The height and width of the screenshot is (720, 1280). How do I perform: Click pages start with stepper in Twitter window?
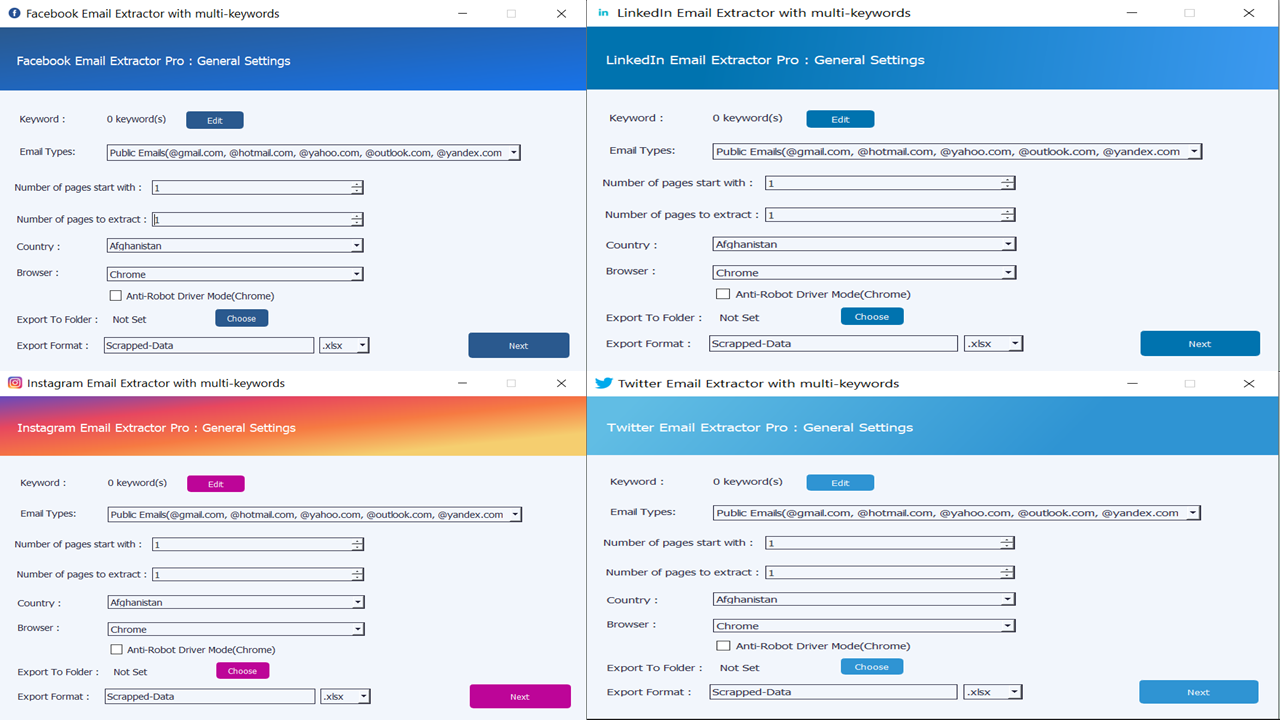(1008, 543)
